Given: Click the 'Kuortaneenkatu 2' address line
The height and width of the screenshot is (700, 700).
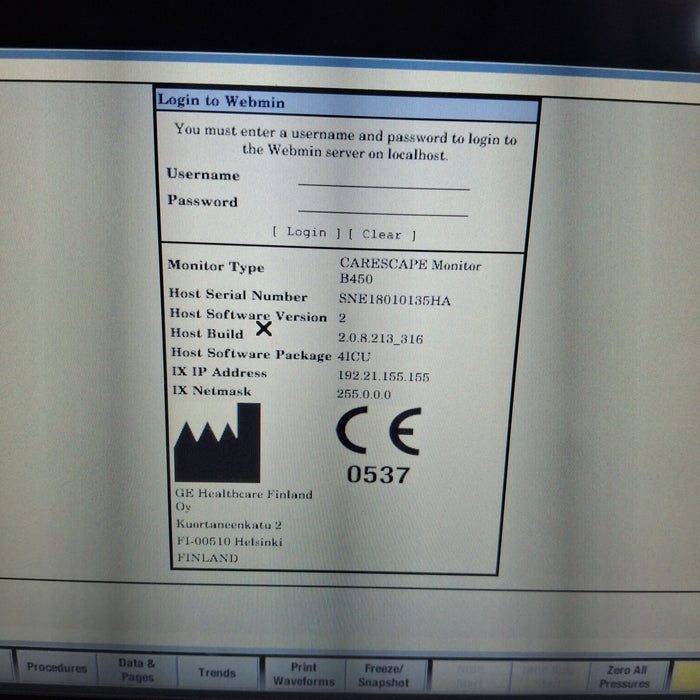Looking at the screenshot, I should [x=229, y=524].
